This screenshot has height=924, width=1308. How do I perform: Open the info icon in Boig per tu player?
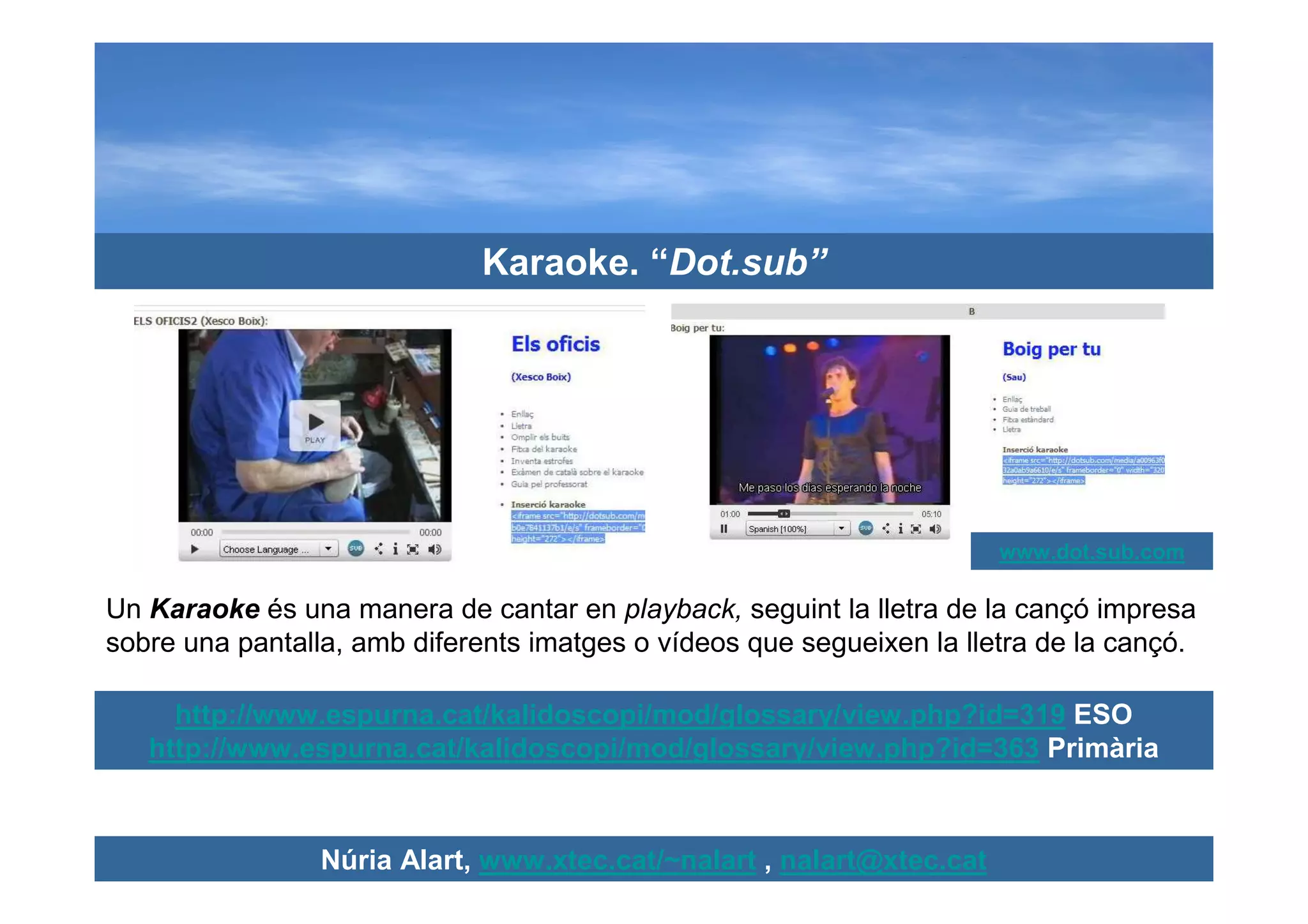[901, 529]
